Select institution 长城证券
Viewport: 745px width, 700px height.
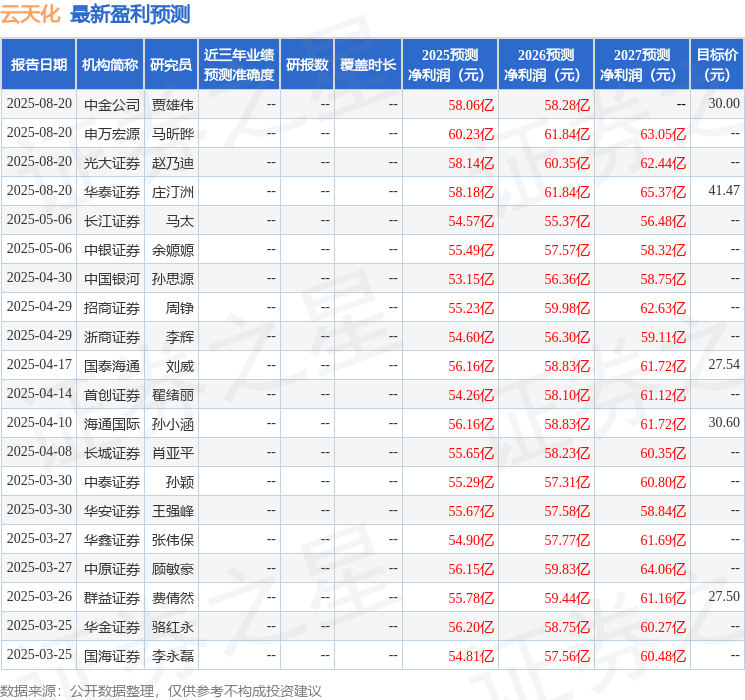tap(112, 452)
